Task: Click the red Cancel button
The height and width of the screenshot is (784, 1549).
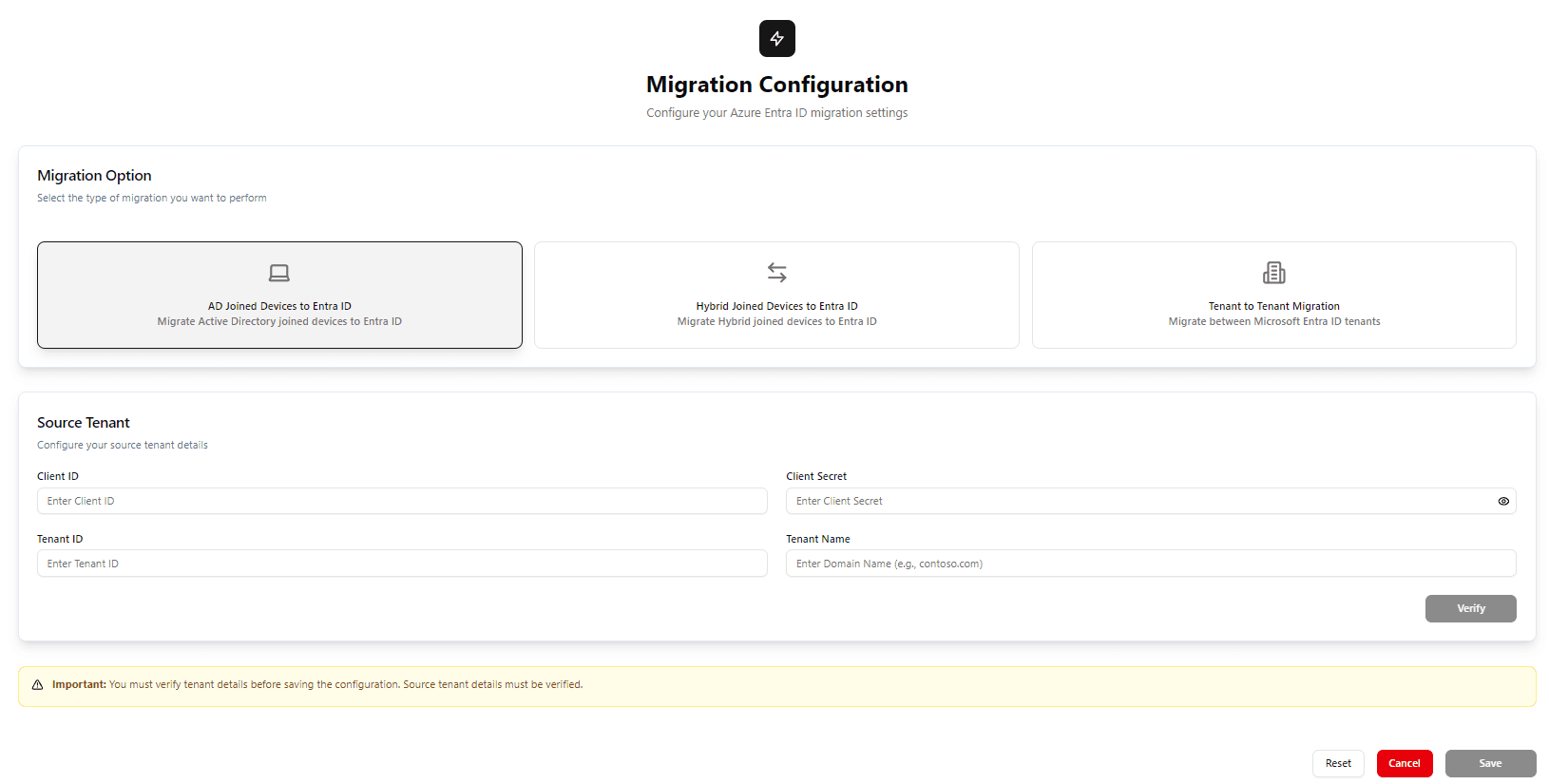Action: coord(1405,763)
